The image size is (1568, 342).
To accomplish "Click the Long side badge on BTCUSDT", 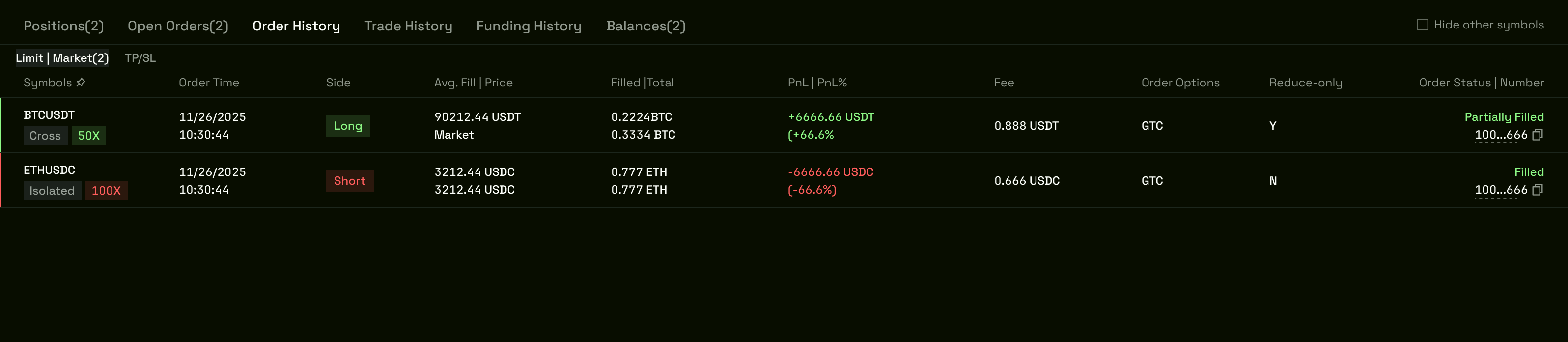I will coord(348,126).
